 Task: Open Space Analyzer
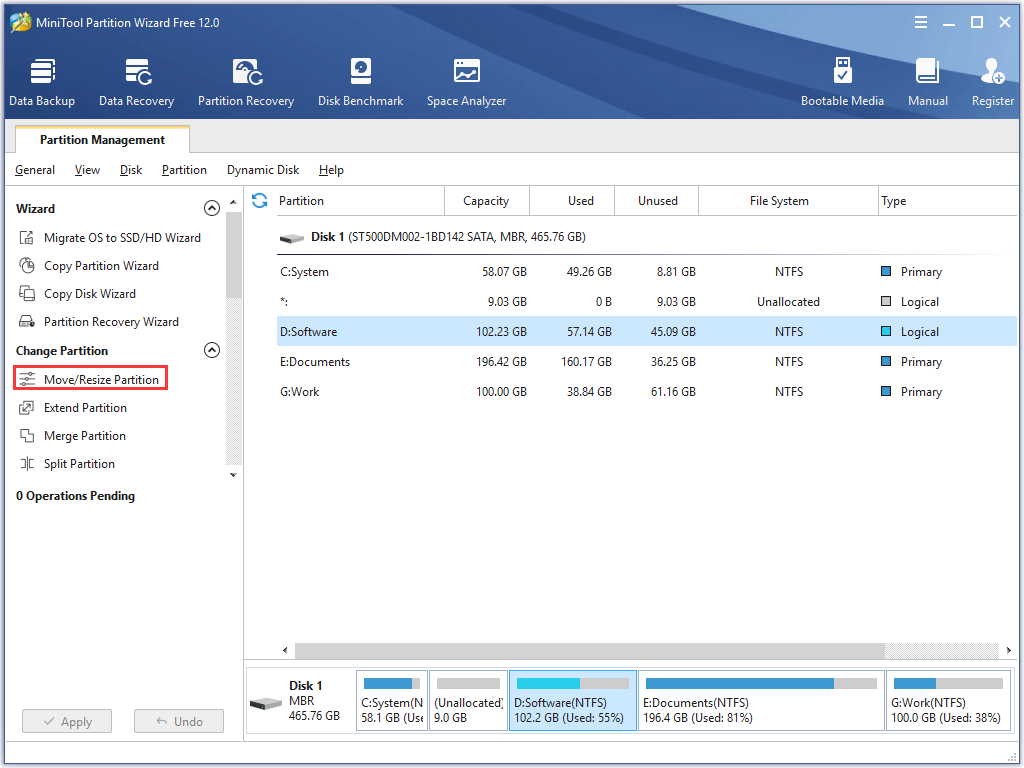coord(466,82)
